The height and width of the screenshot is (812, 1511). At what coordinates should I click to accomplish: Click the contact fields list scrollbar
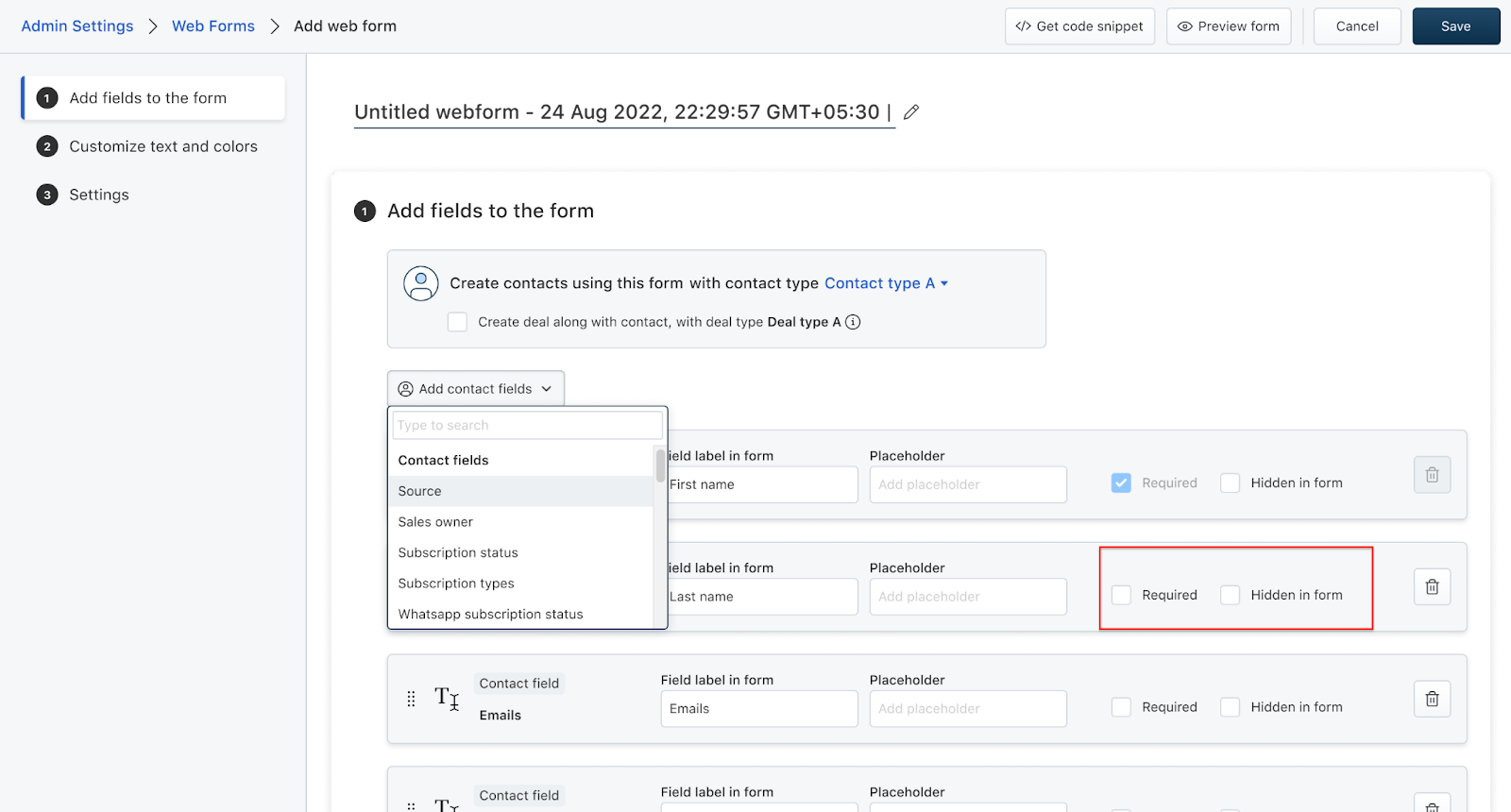click(660, 465)
